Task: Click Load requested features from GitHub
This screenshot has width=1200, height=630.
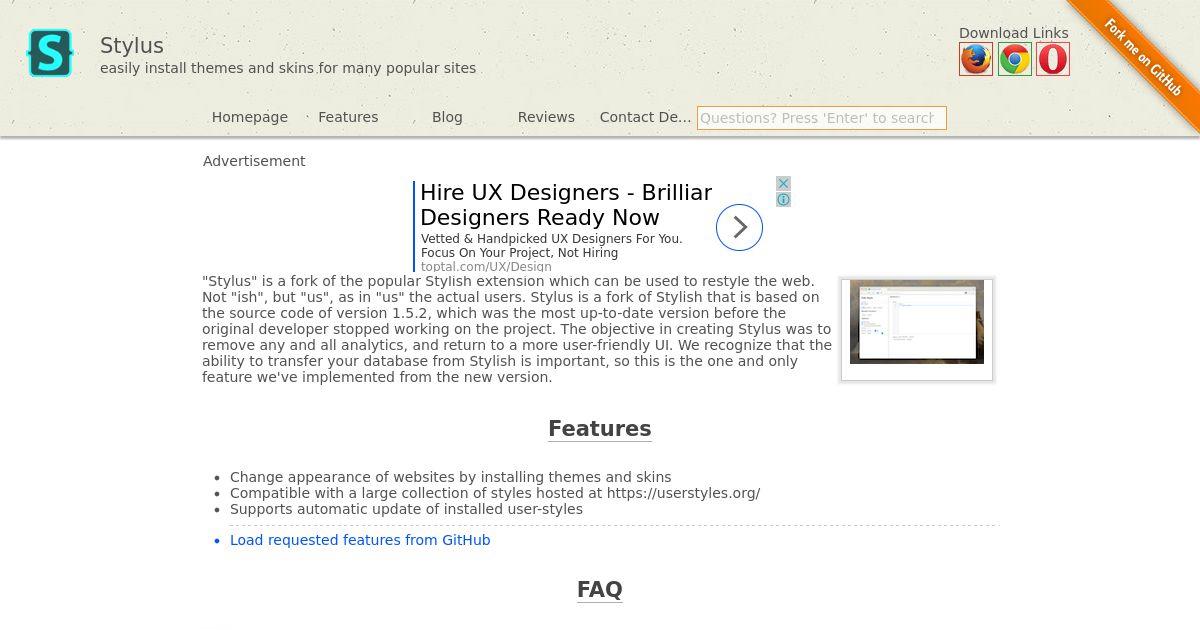Action: (x=360, y=540)
